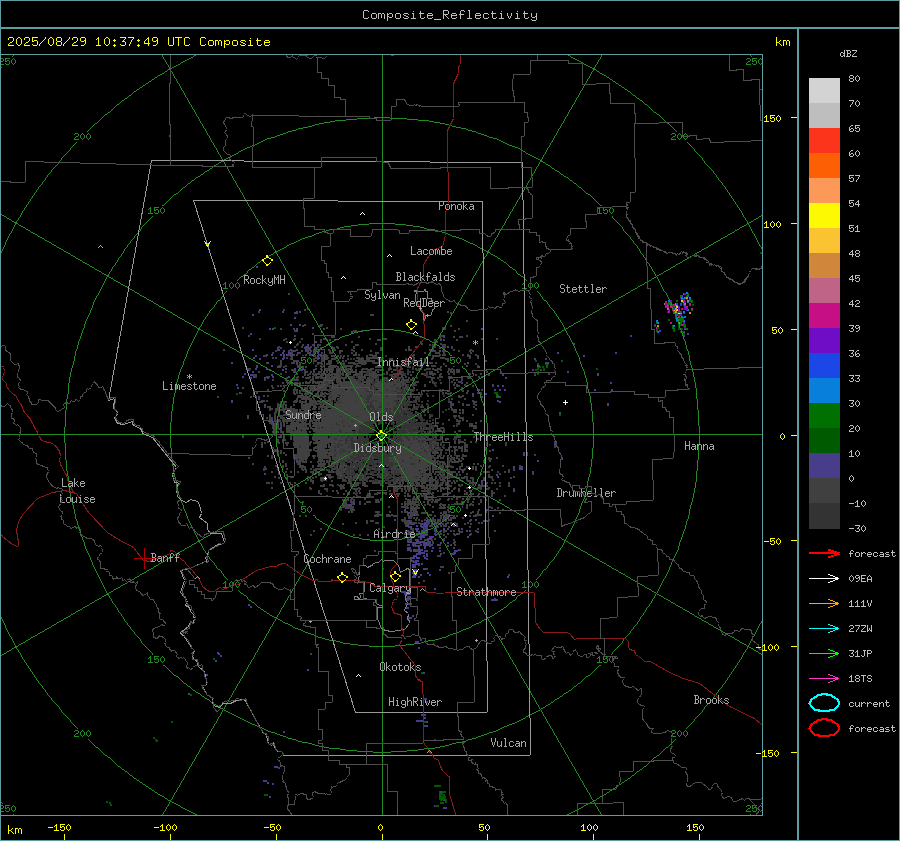Click the yellow radar marker near Olds

[x=381, y=436]
